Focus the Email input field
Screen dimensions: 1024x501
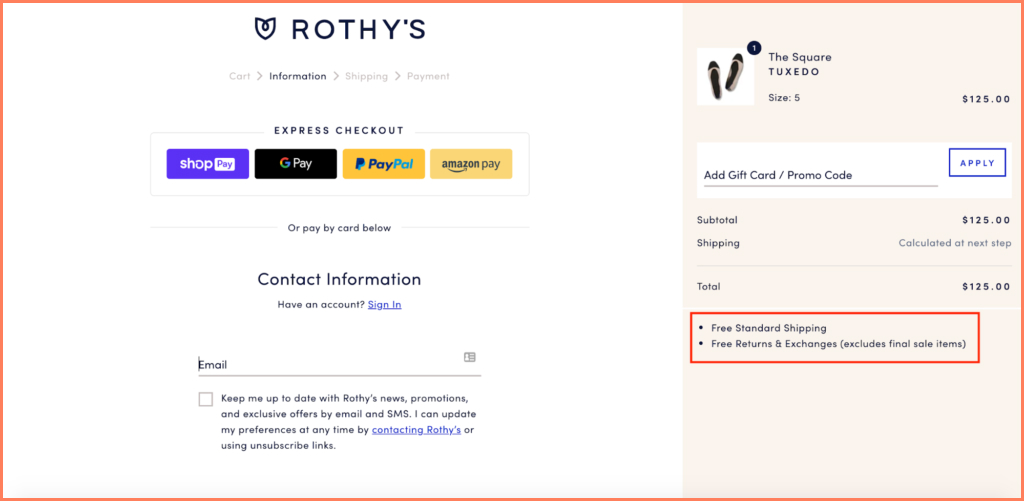[x=330, y=365]
